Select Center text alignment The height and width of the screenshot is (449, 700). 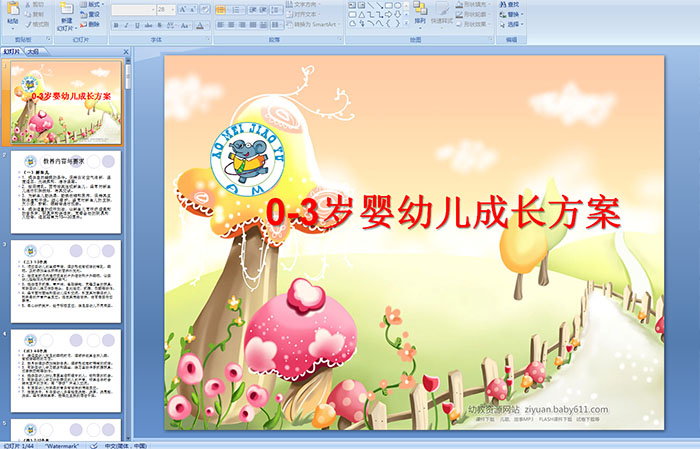click(x=231, y=25)
